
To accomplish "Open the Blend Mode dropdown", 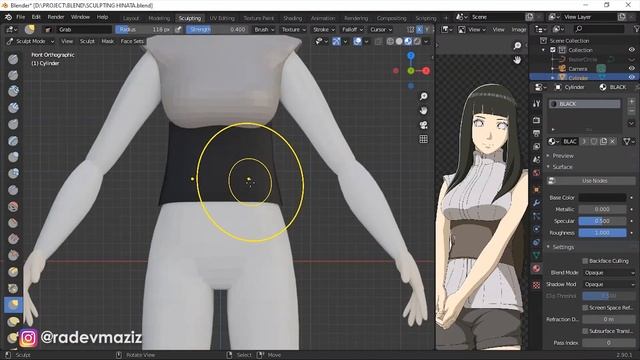I will pos(609,273).
